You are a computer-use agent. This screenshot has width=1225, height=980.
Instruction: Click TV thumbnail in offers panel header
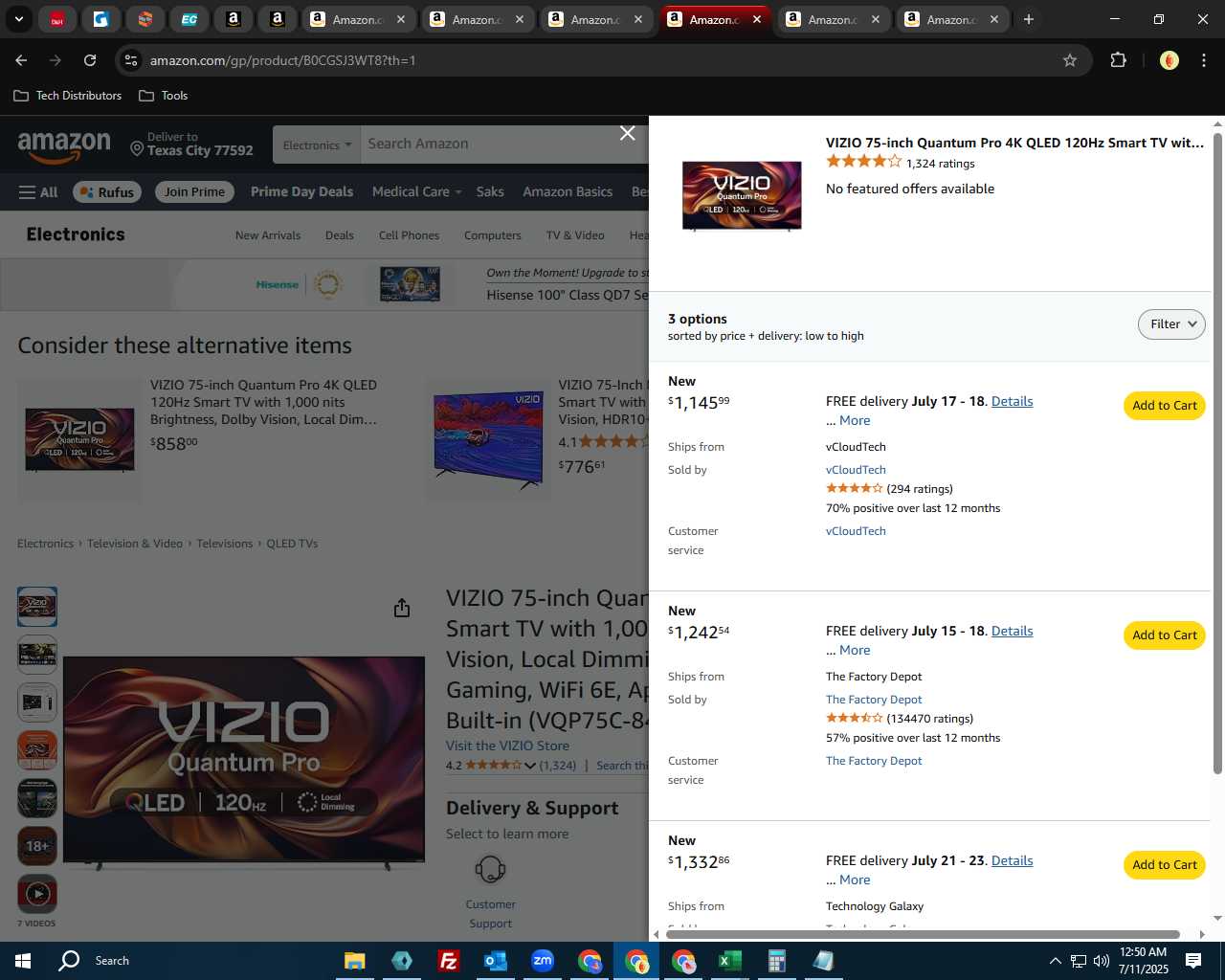coord(742,196)
